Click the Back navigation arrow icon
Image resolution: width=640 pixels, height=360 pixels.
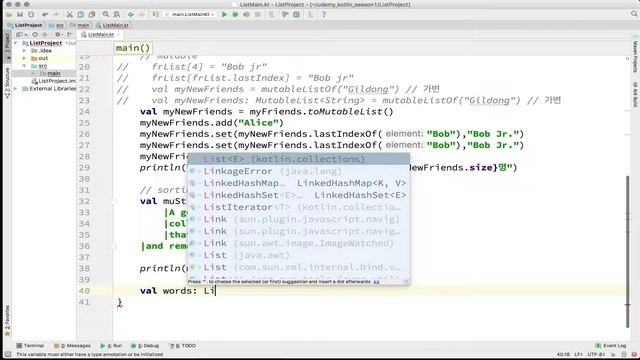pos(131,14)
